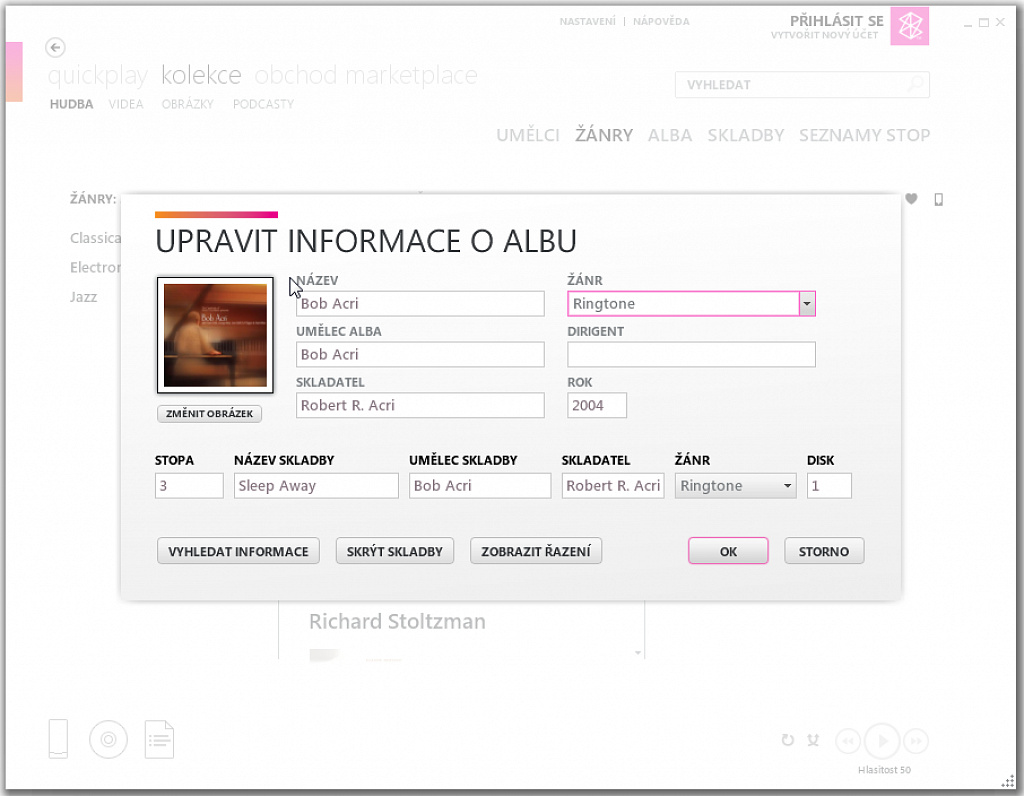
Task: Click the VYHLEDAT INFORMACE button
Action: click(x=238, y=551)
